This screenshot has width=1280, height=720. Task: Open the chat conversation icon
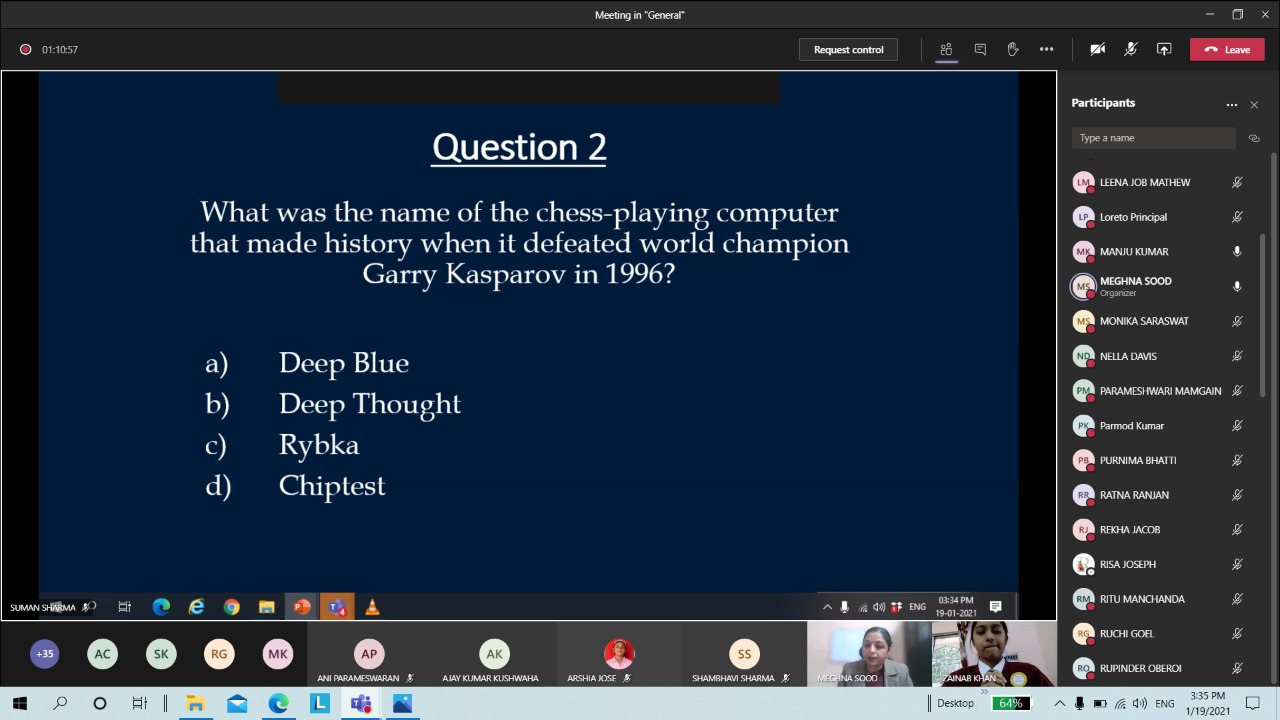[x=980, y=49]
